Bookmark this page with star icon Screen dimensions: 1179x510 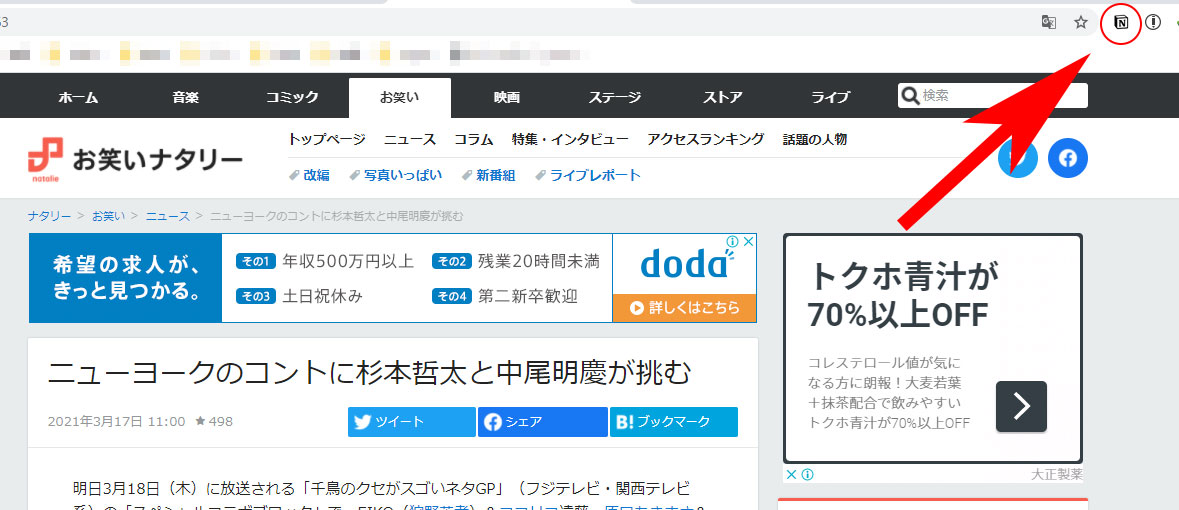pyautogui.click(x=1080, y=23)
